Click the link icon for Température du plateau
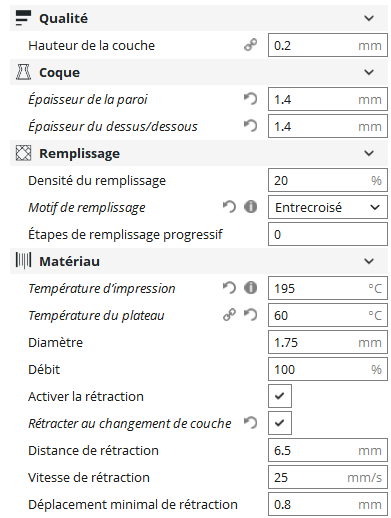Image resolution: width=391 pixels, height=518 pixels. [229, 315]
